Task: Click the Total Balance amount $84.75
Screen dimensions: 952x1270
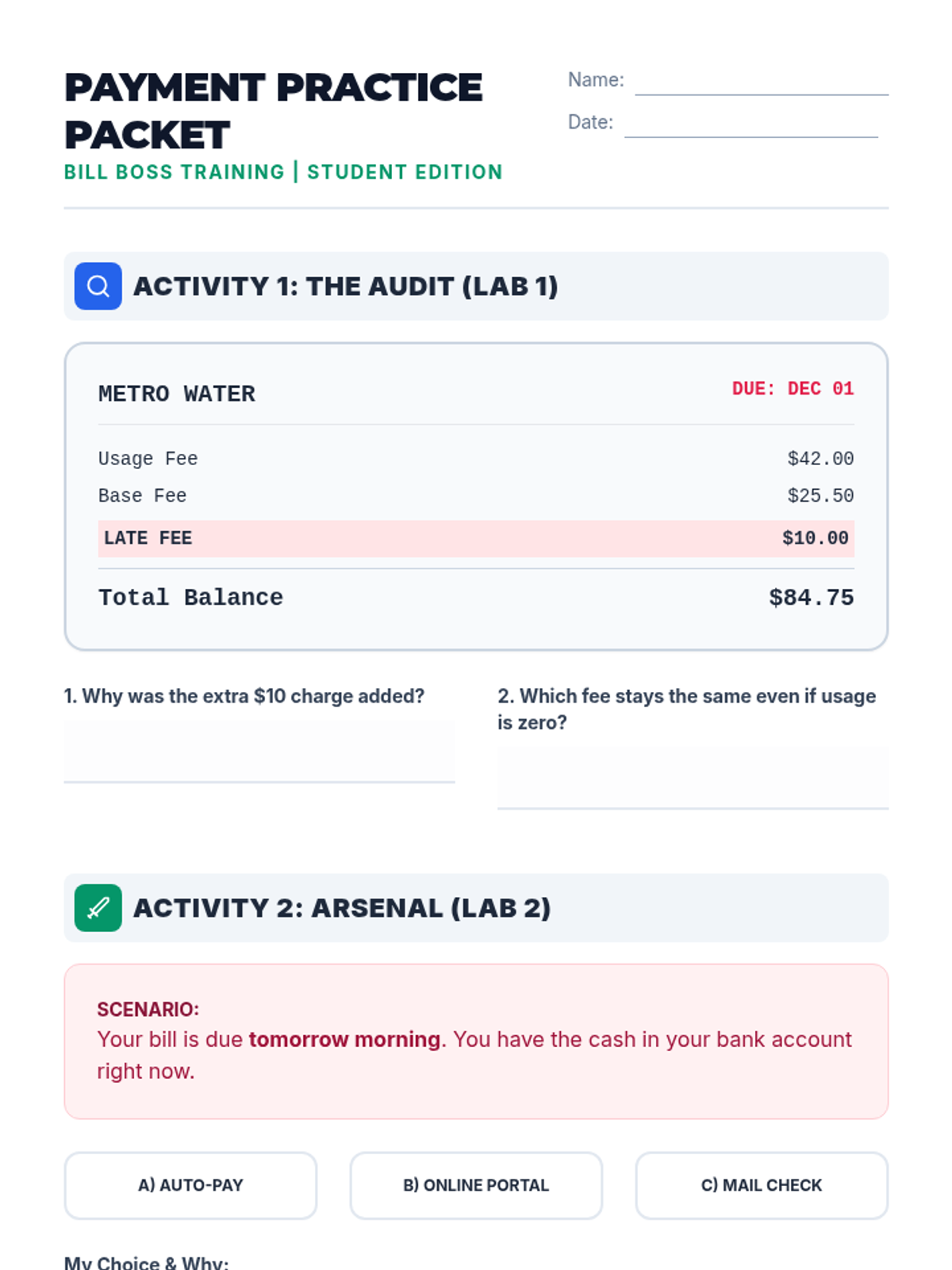Action: pos(811,598)
